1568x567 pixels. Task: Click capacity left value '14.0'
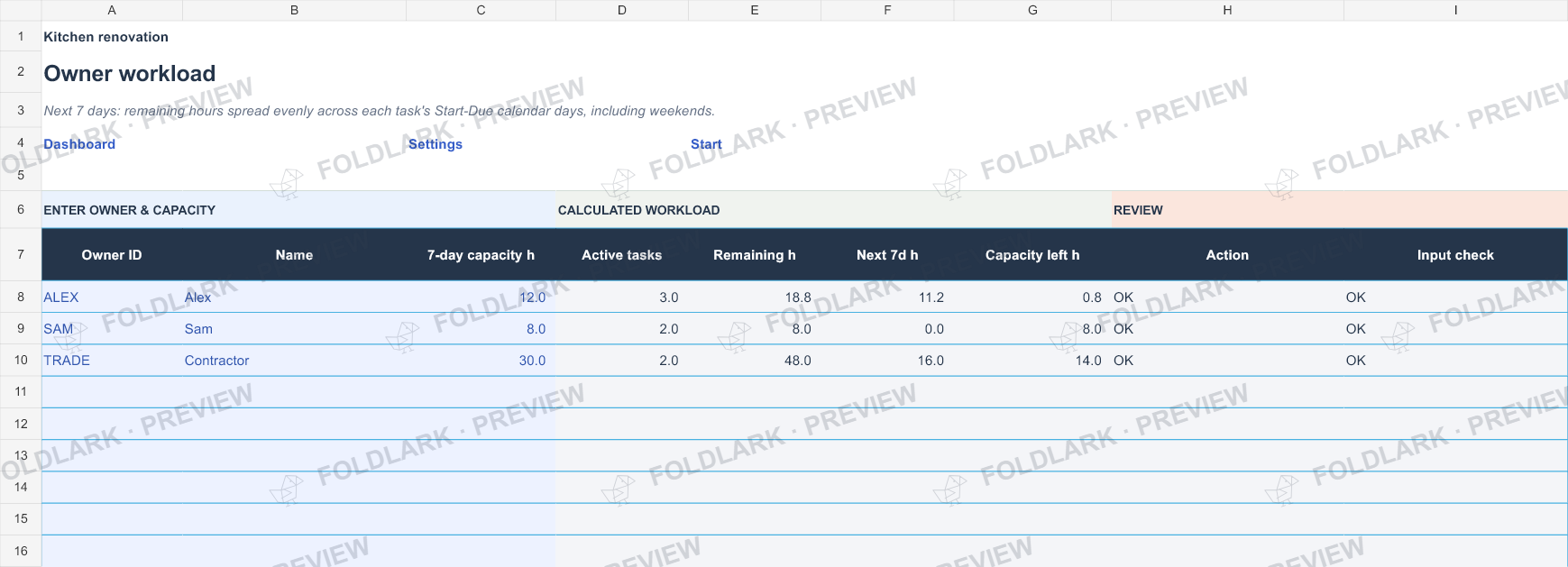click(1088, 361)
